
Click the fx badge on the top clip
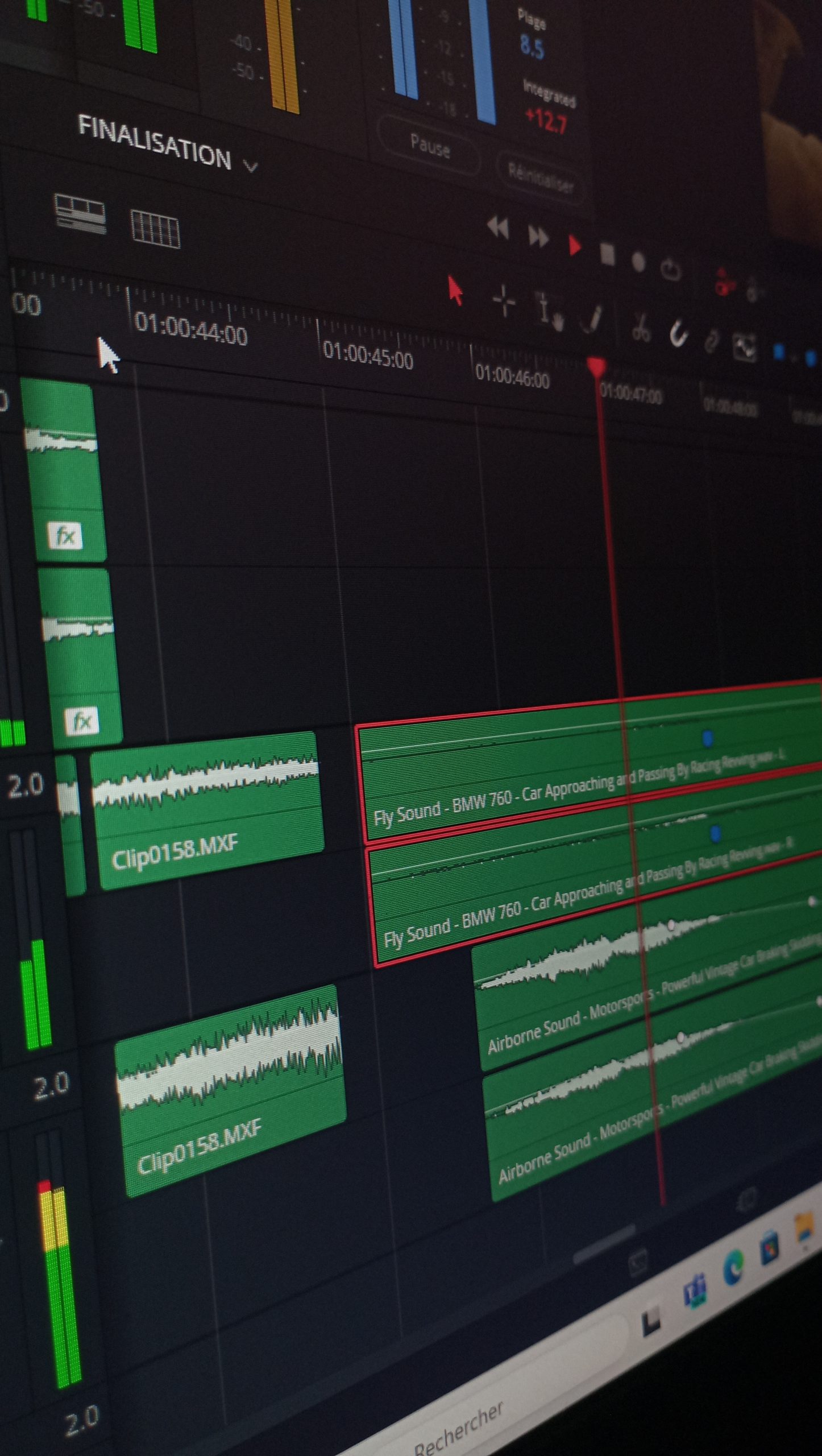click(x=65, y=536)
